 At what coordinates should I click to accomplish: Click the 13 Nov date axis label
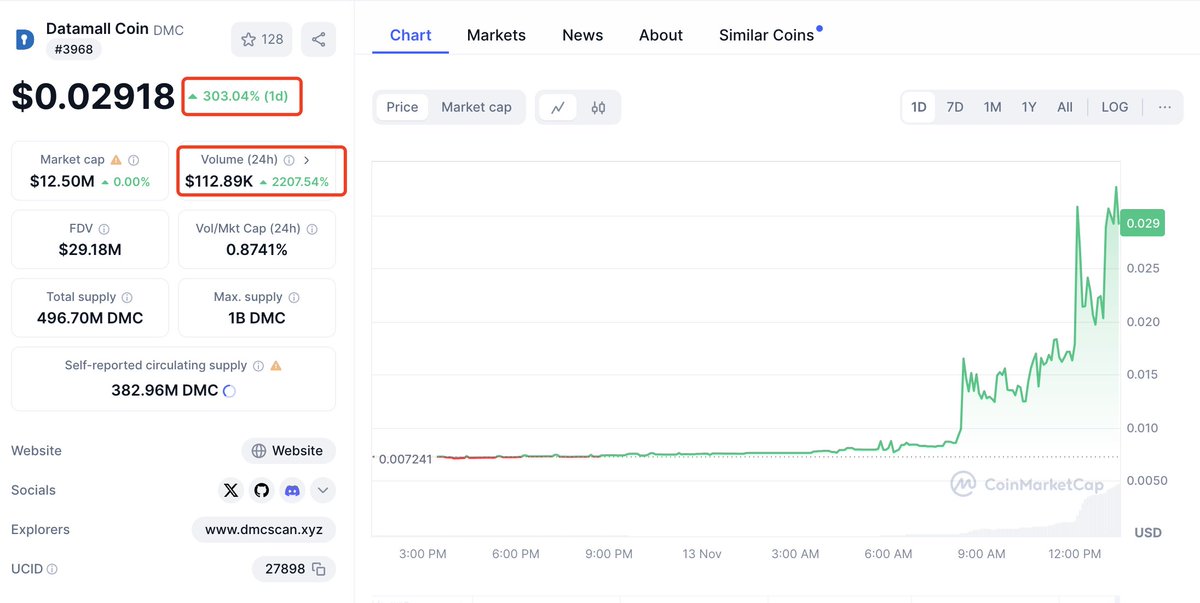702,553
